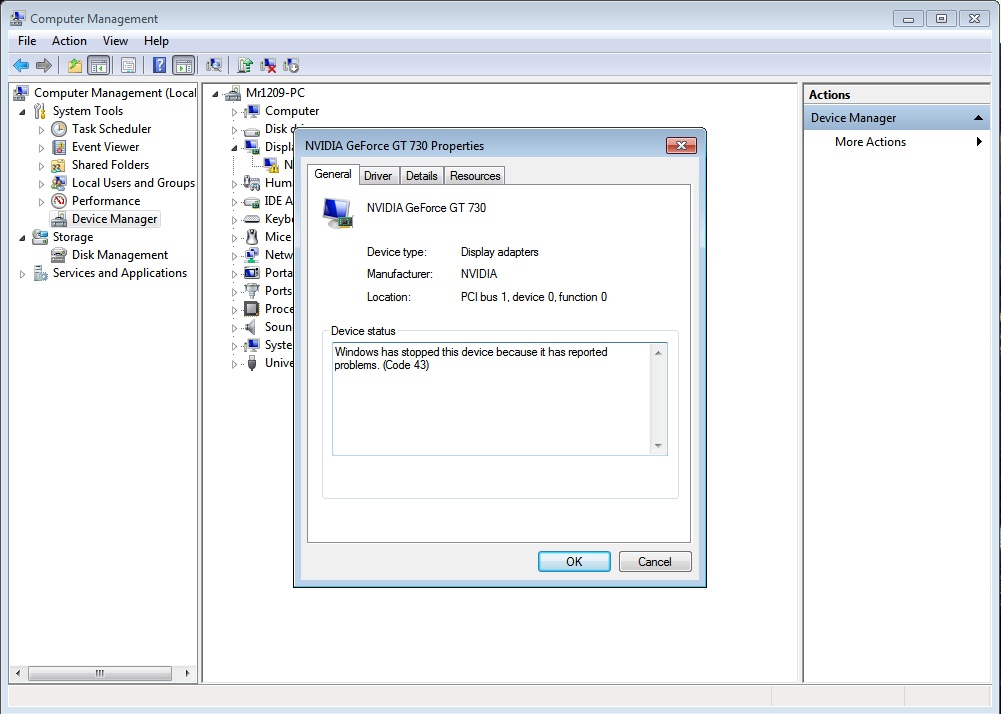Expand the Task Scheduler tree node
Viewport: 1001px width, 714px height.
pos(41,130)
